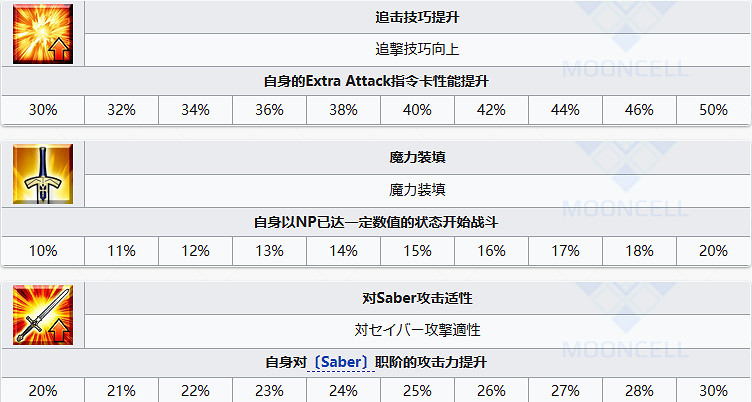Click the Extra Attack up skill icon
The image size is (752, 402).
(x=43, y=34)
